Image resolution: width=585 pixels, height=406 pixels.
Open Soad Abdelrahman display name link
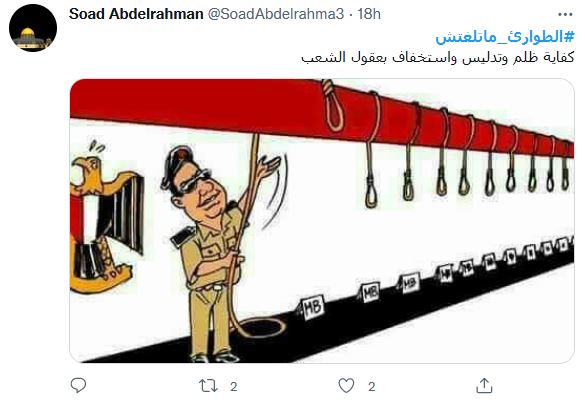(136, 14)
